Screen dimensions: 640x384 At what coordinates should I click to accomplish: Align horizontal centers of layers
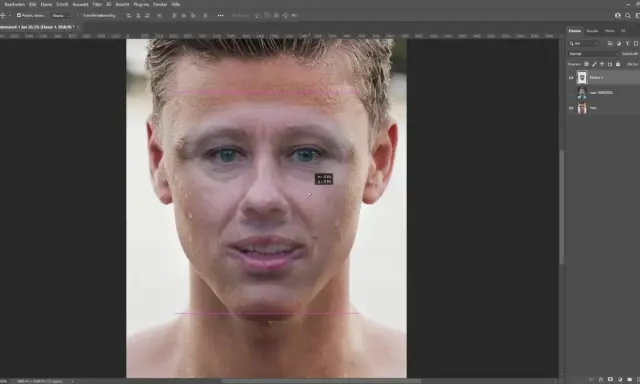pyautogui.click(x=138, y=16)
